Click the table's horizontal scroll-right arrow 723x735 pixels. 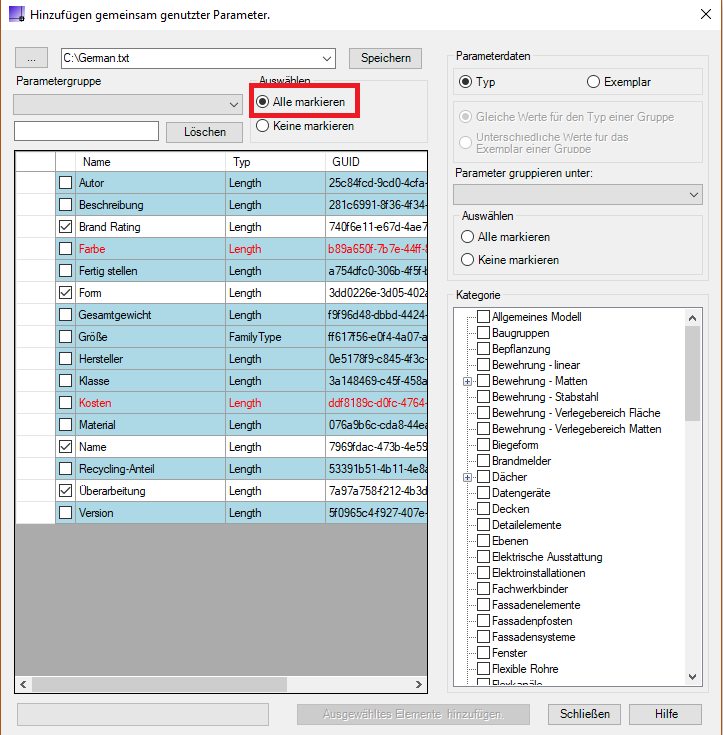coord(418,684)
